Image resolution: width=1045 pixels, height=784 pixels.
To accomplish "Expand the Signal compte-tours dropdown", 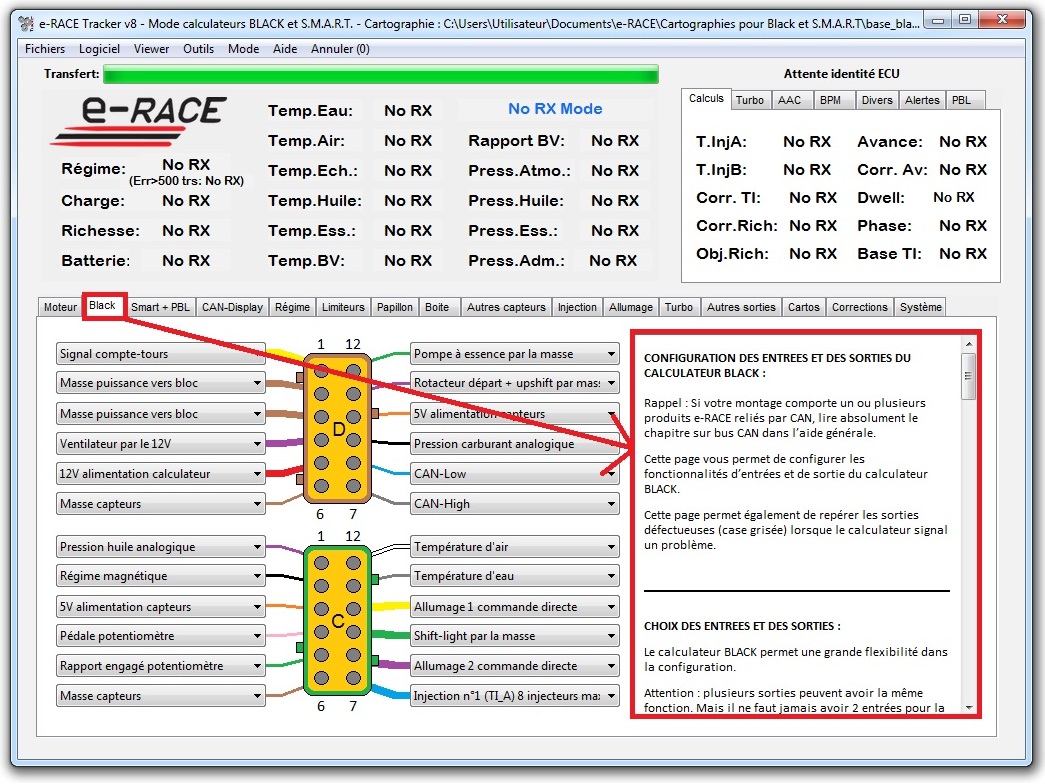I will coord(257,354).
